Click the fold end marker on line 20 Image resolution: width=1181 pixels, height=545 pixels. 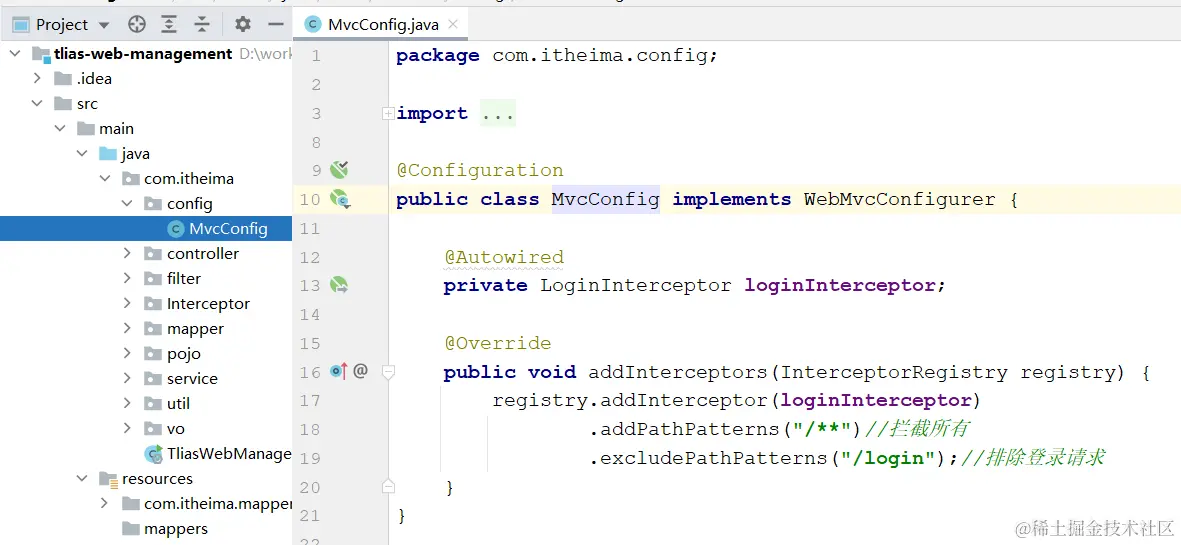pos(388,486)
